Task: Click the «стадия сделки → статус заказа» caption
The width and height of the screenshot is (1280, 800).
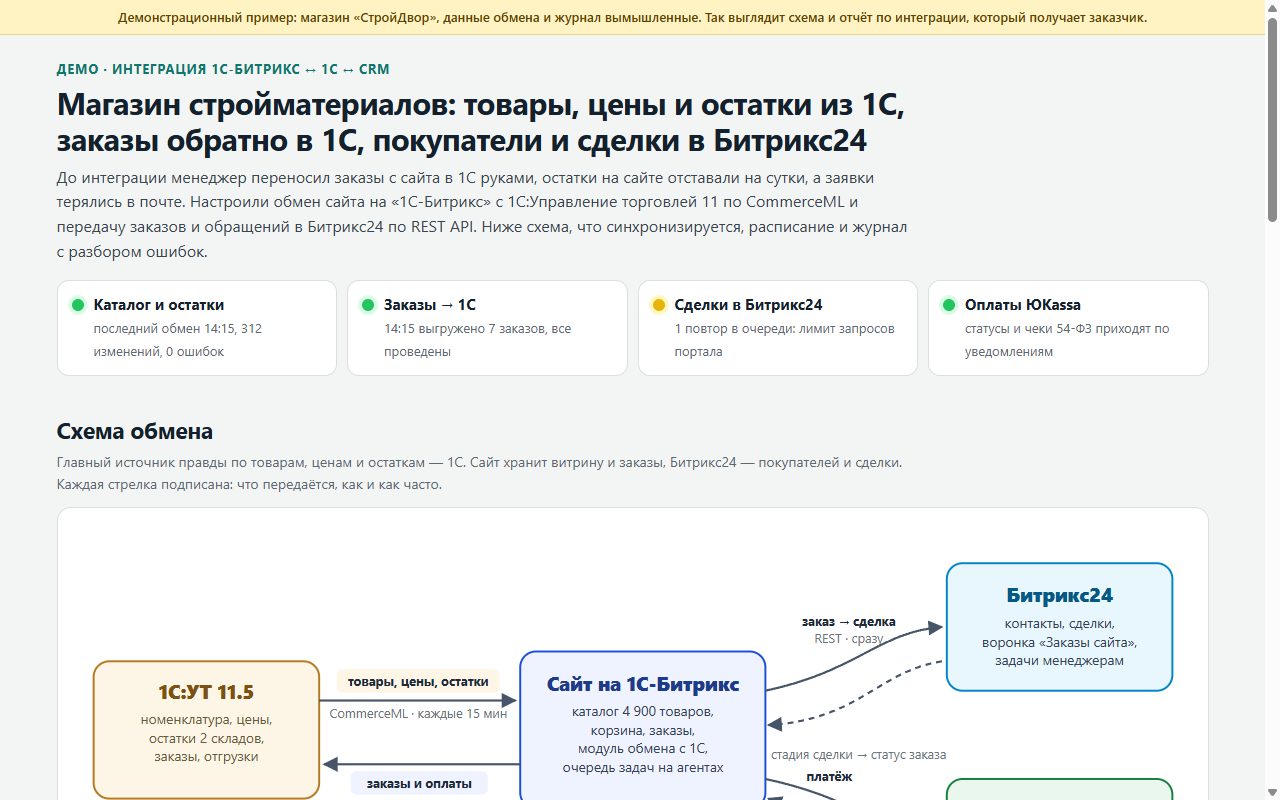Action: [x=858, y=754]
